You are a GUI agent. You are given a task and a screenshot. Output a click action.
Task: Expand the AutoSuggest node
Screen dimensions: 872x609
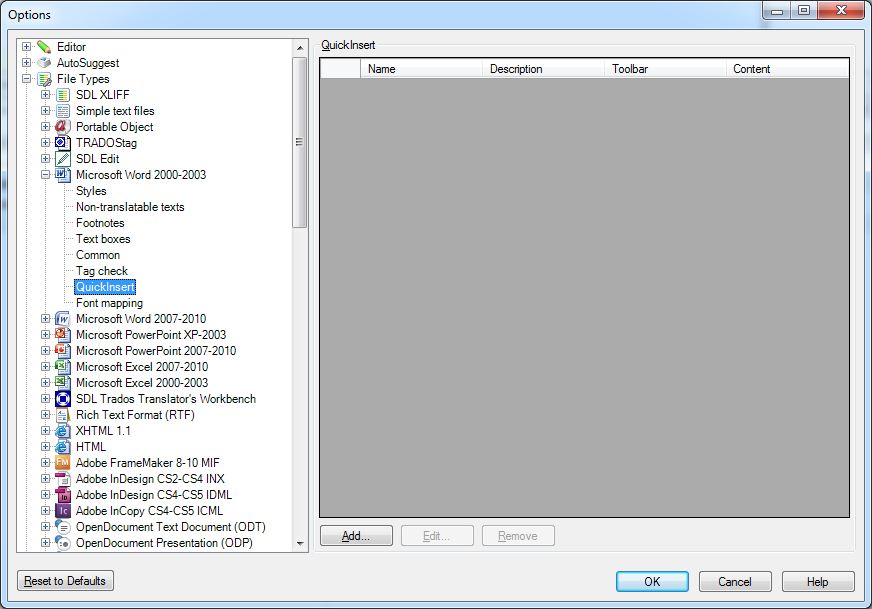point(26,63)
